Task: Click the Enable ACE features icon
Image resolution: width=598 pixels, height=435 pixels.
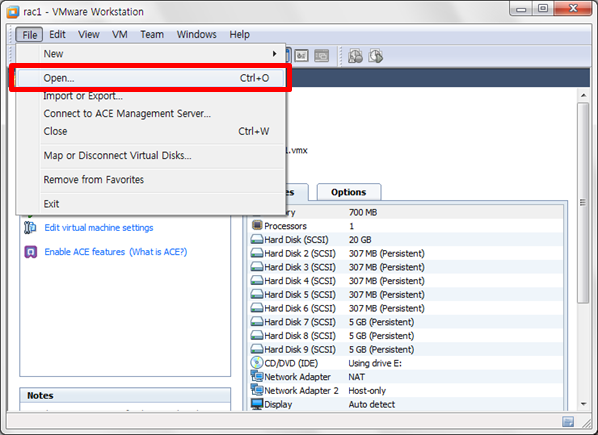Action: [x=31, y=252]
